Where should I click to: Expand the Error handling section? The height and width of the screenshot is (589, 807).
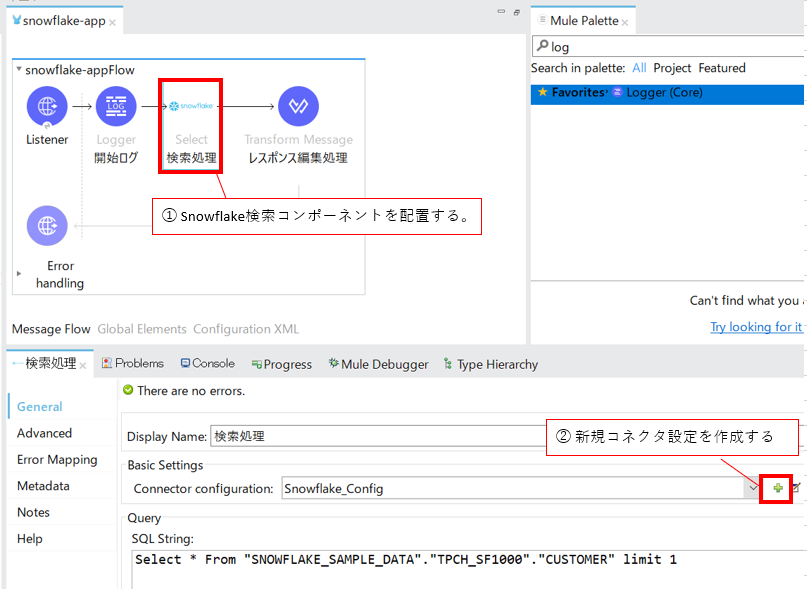click(x=19, y=273)
